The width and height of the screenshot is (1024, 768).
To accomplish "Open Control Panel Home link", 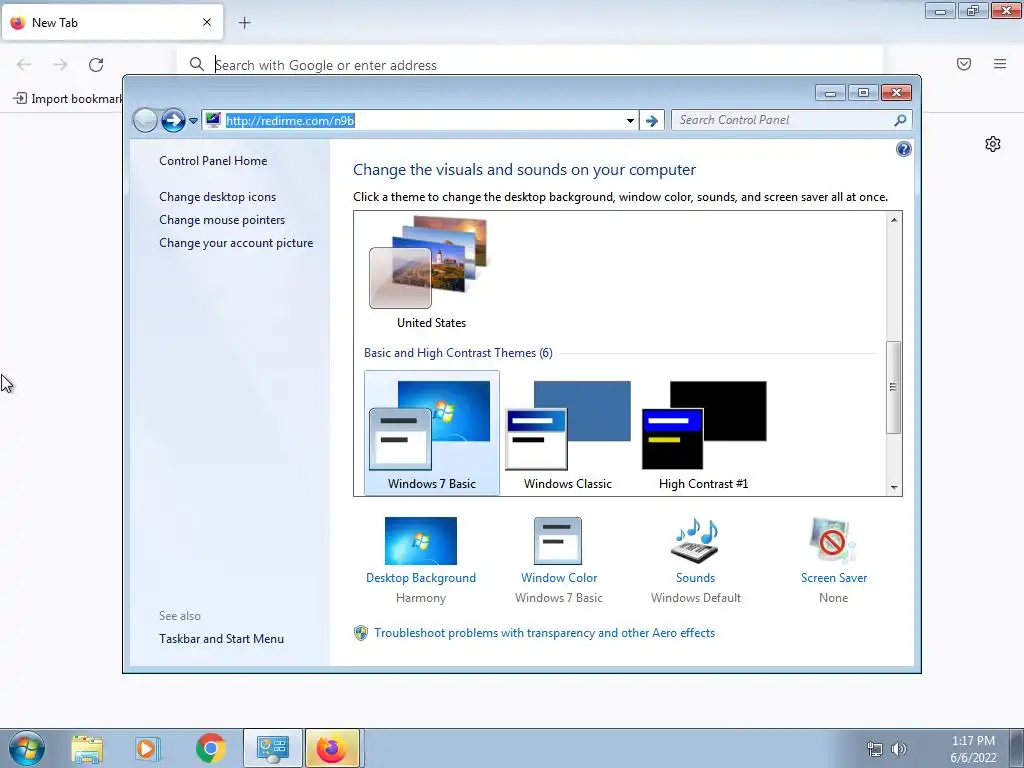I will (x=213, y=161).
